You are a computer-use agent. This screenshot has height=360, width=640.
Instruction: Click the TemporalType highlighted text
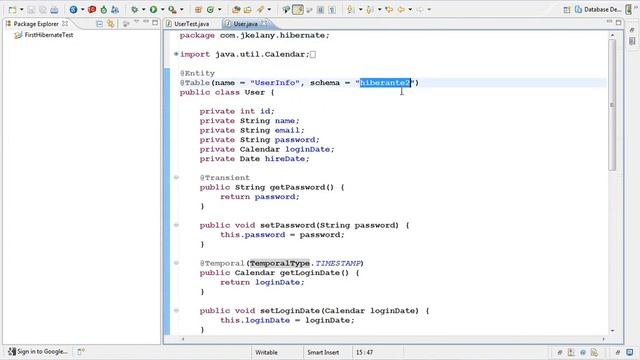(280, 263)
